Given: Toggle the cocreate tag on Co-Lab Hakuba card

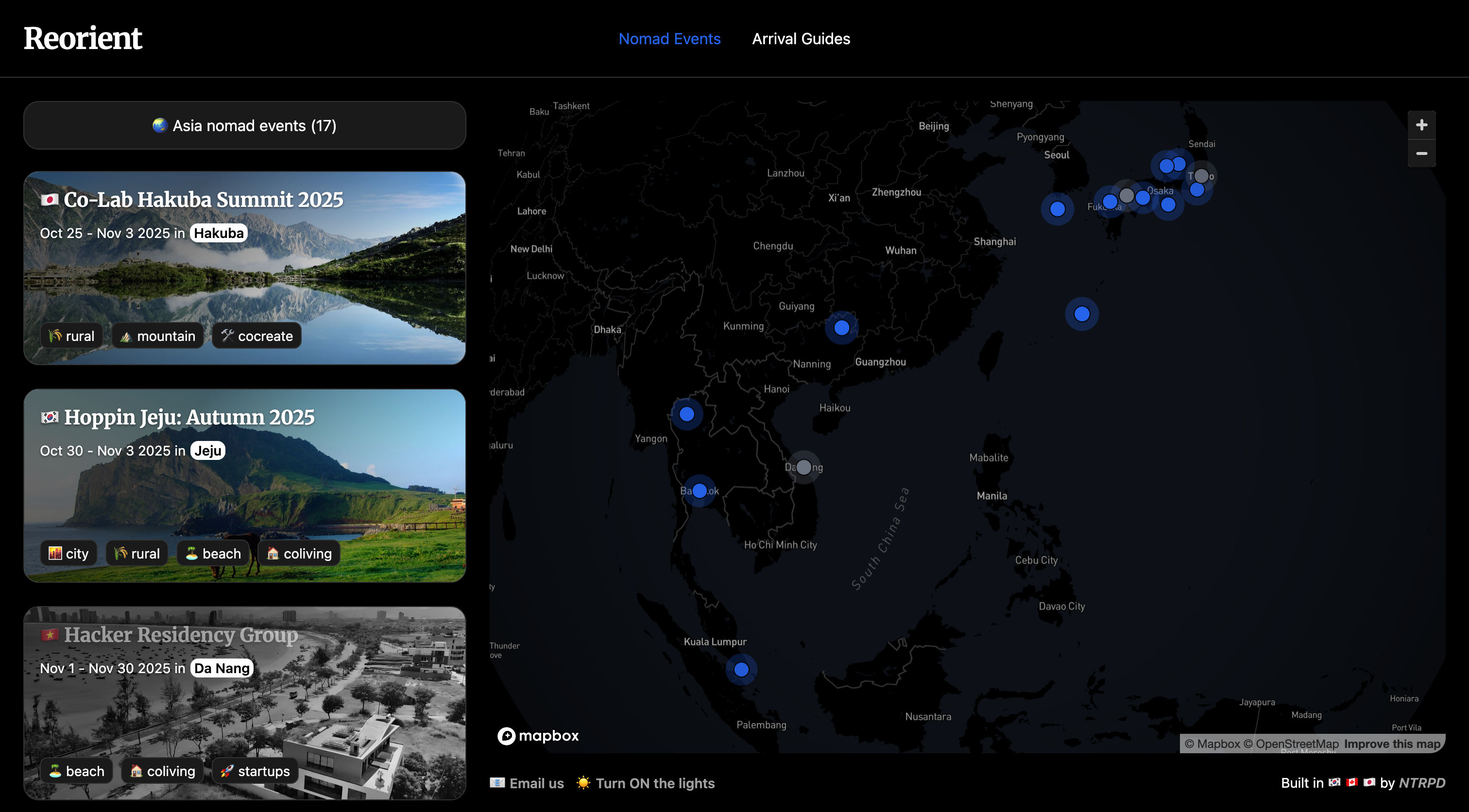Looking at the screenshot, I should (x=256, y=336).
